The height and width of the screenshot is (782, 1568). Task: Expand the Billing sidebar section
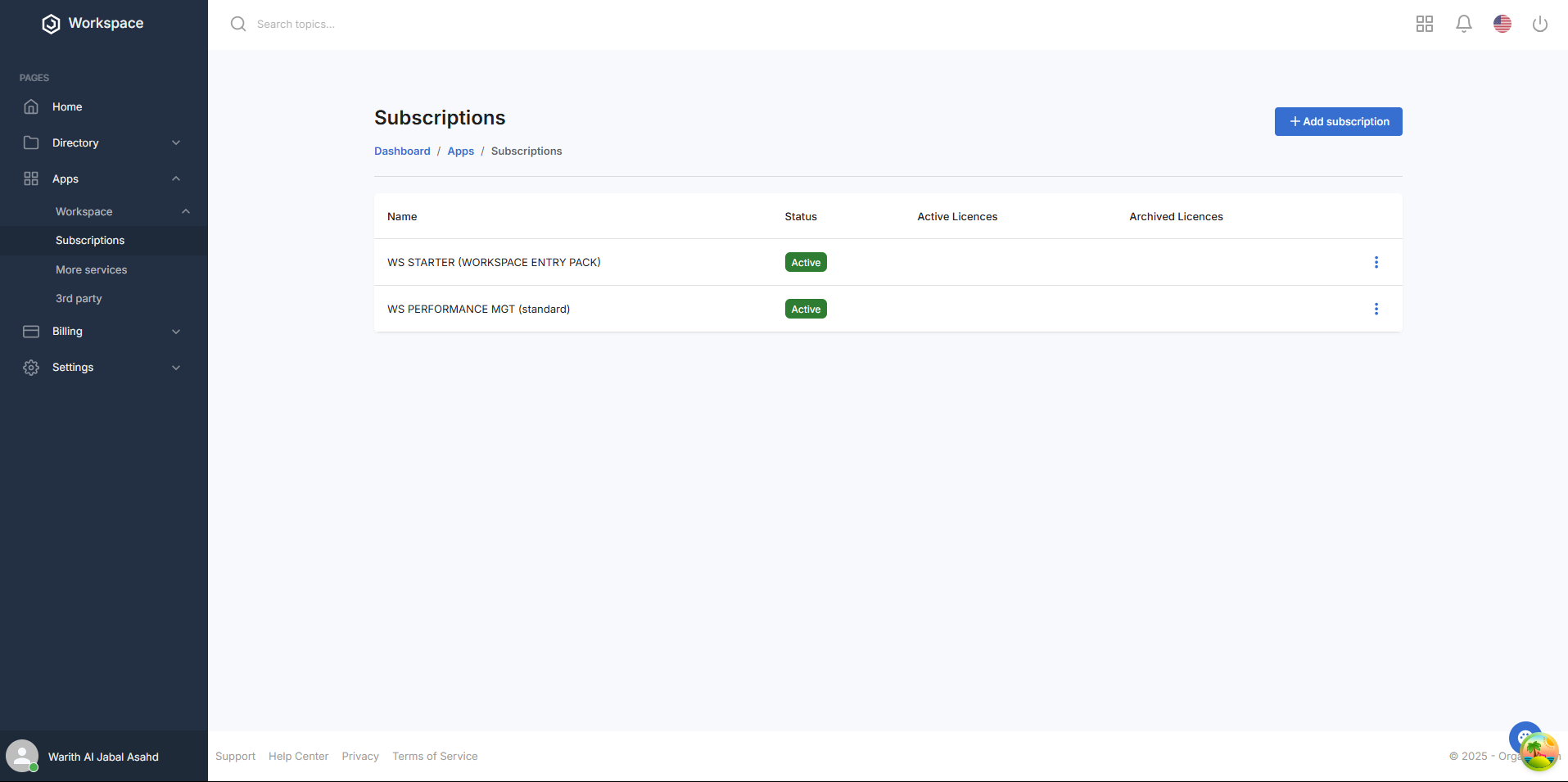[103, 332]
